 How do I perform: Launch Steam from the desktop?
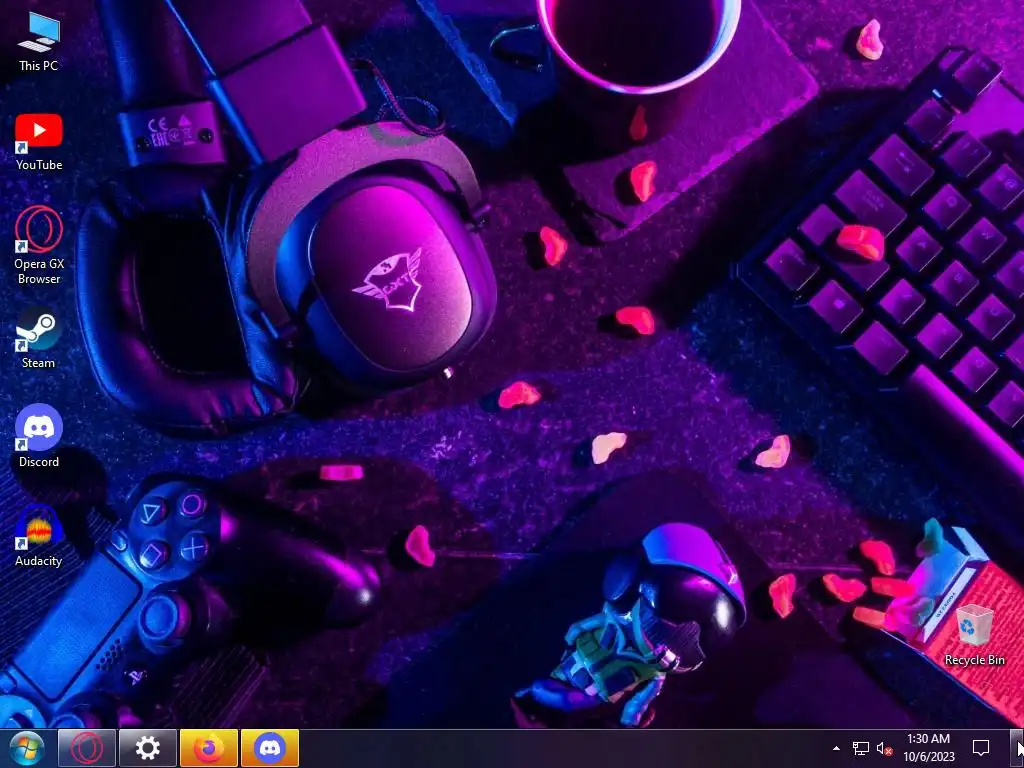coord(39,339)
